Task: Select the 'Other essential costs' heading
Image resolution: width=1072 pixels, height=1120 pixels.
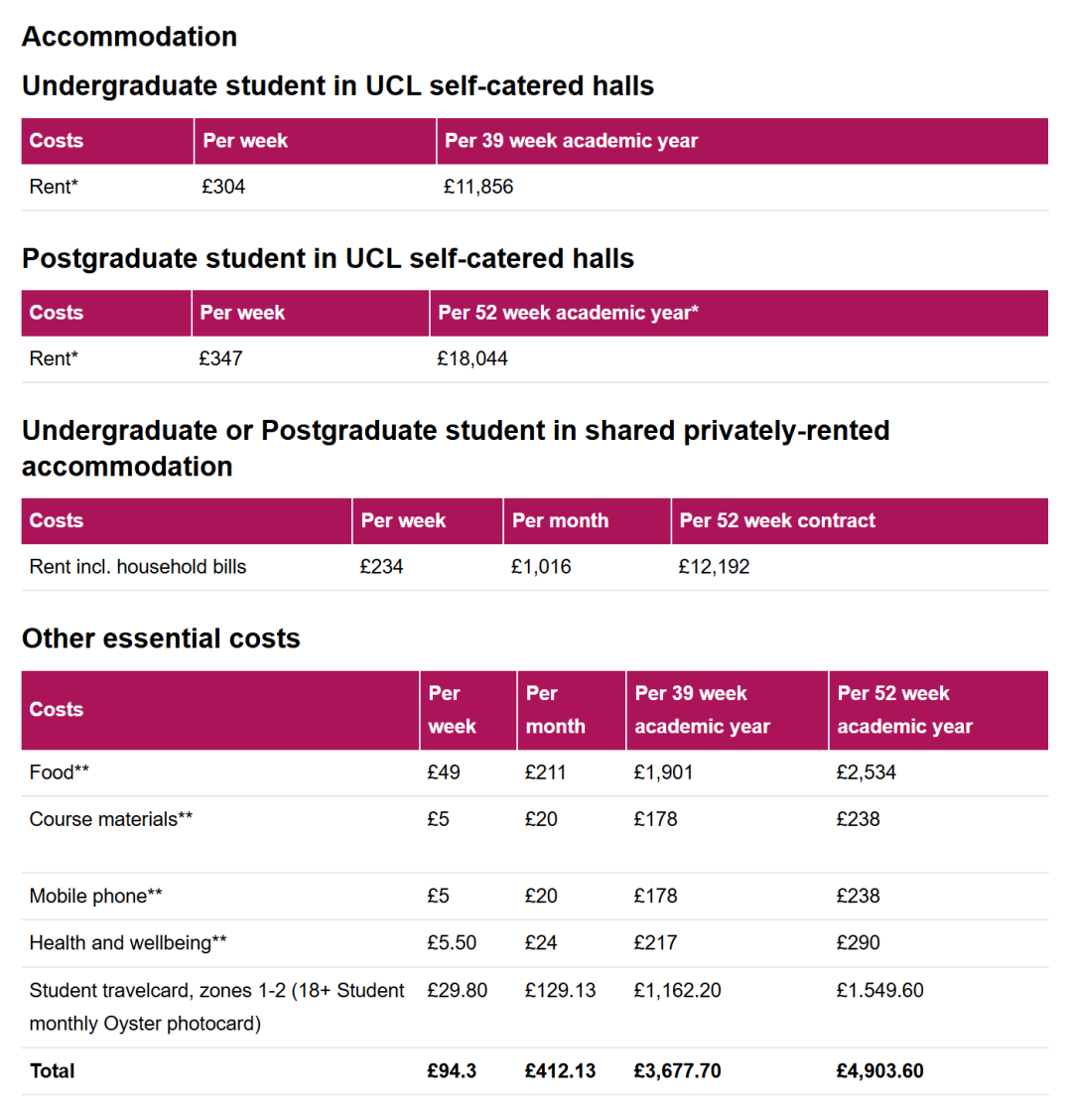Action: 162,638
